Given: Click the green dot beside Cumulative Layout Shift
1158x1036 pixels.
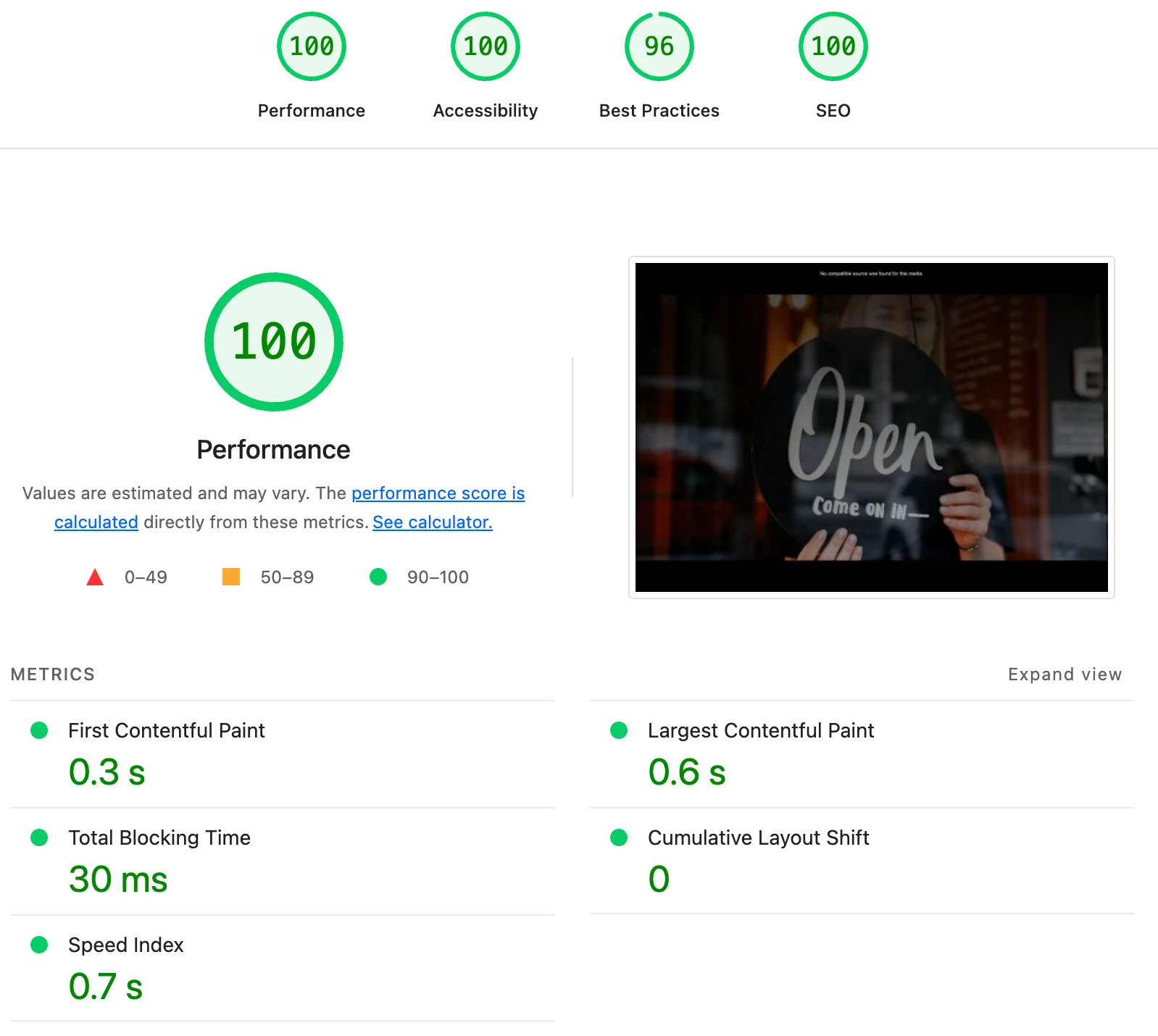Looking at the screenshot, I should [x=619, y=837].
